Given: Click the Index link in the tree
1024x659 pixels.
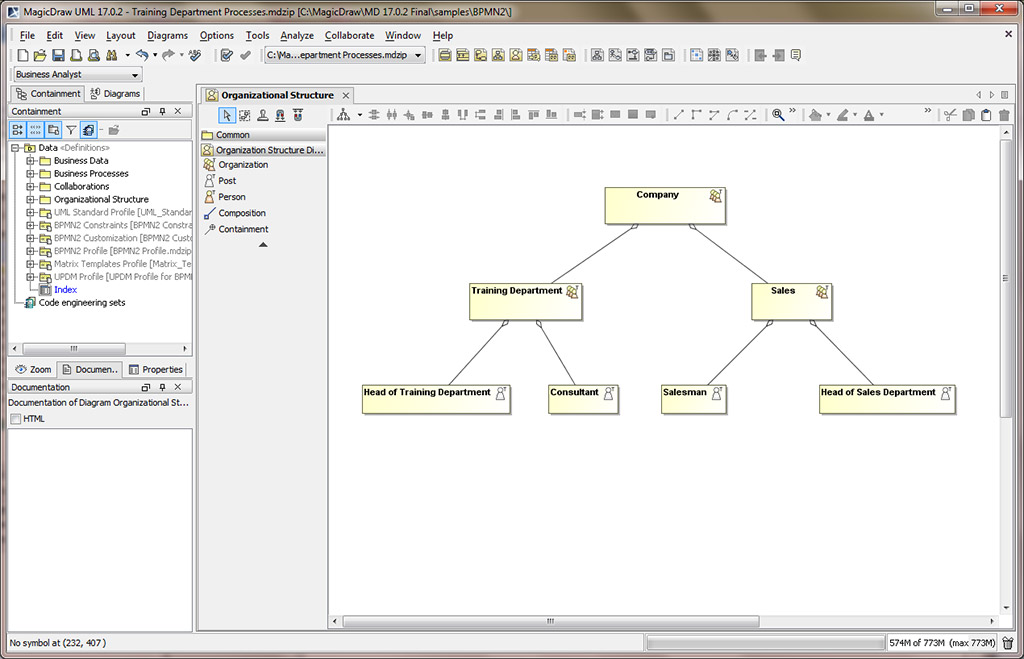Looking at the screenshot, I should [x=65, y=289].
